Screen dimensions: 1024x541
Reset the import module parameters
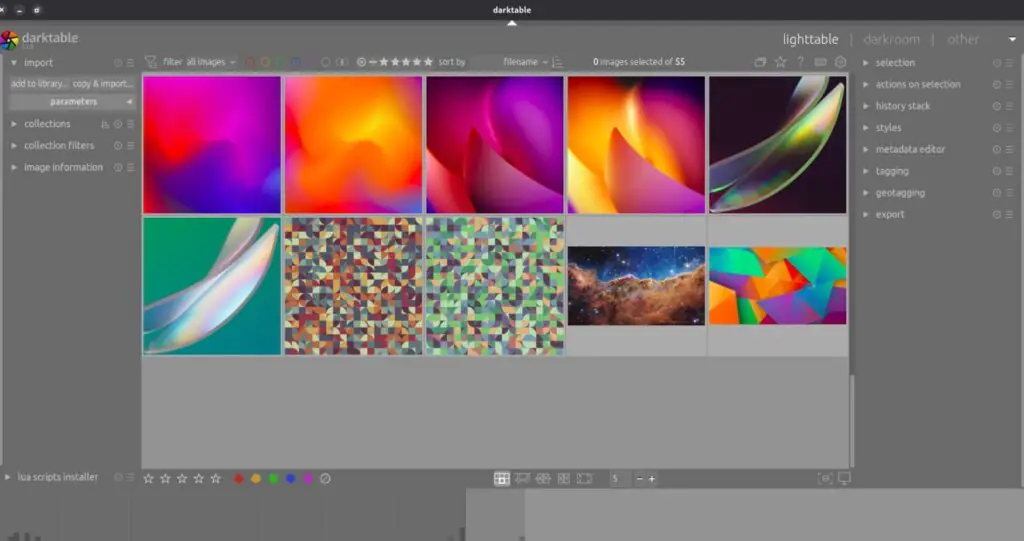118,63
